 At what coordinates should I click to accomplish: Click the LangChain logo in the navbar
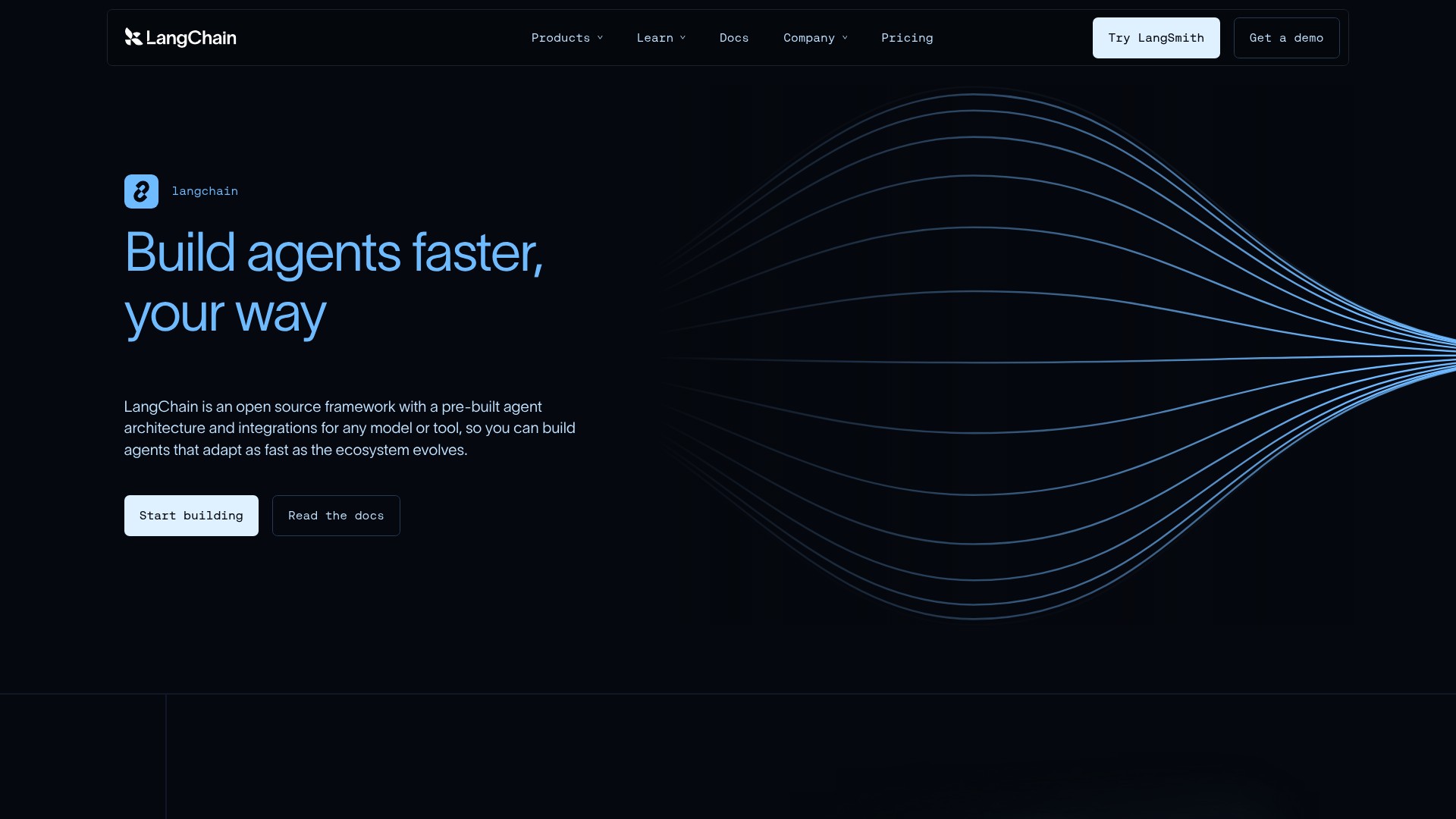tap(180, 37)
